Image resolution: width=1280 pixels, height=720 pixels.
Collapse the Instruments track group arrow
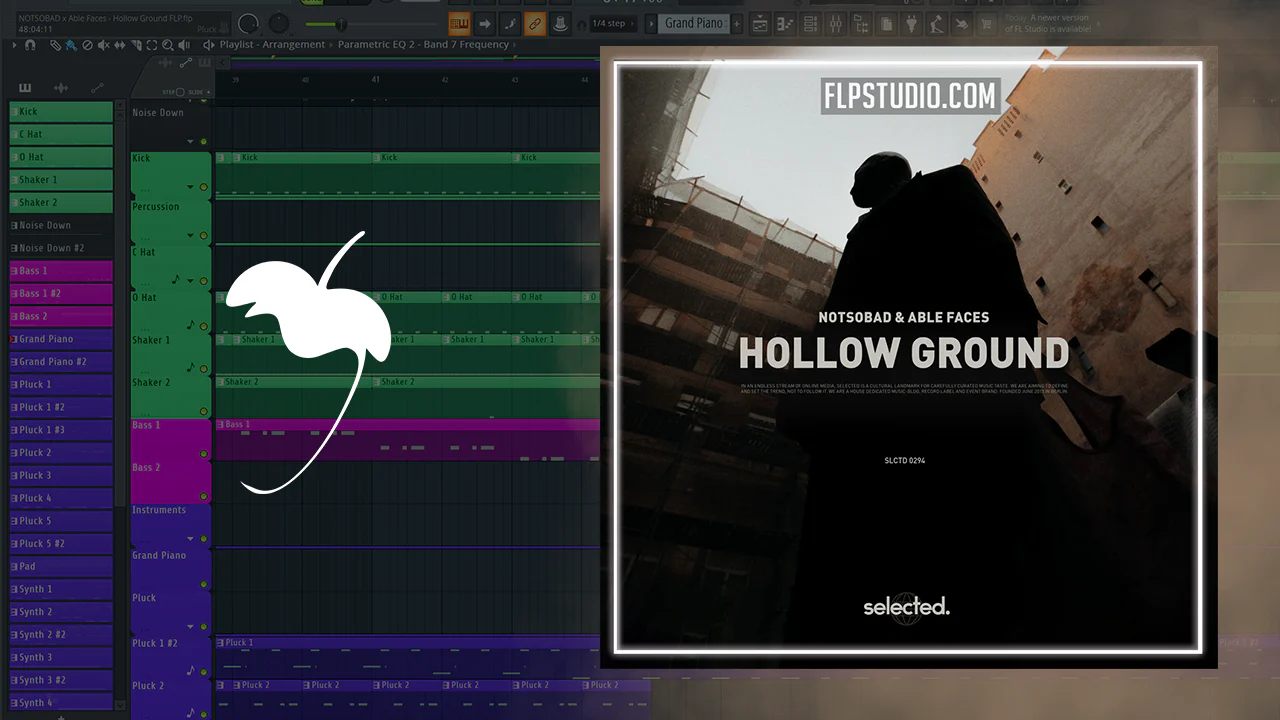pyautogui.click(x=190, y=540)
